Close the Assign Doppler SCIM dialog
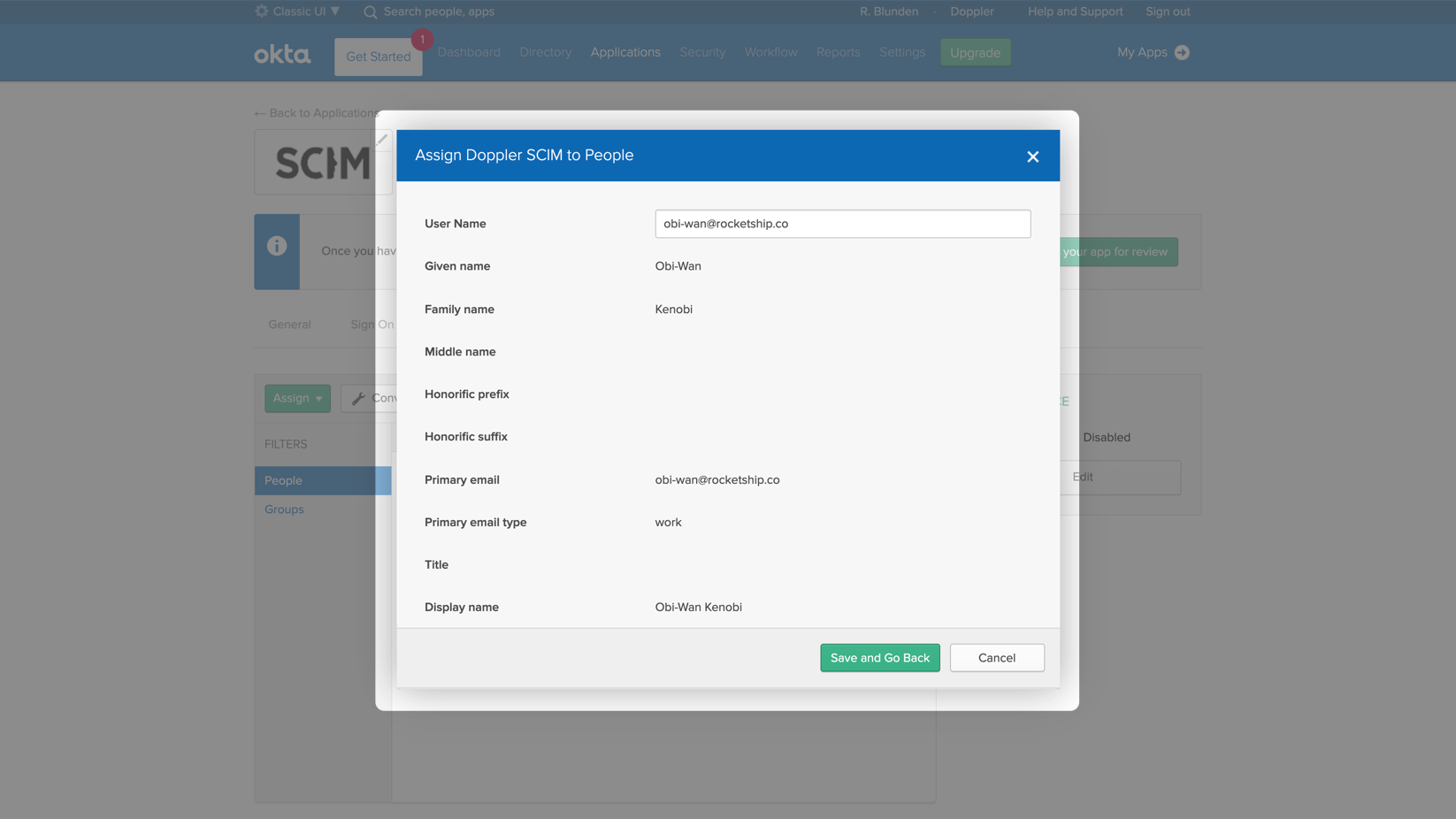This screenshot has height=819, width=1456. [1032, 157]
